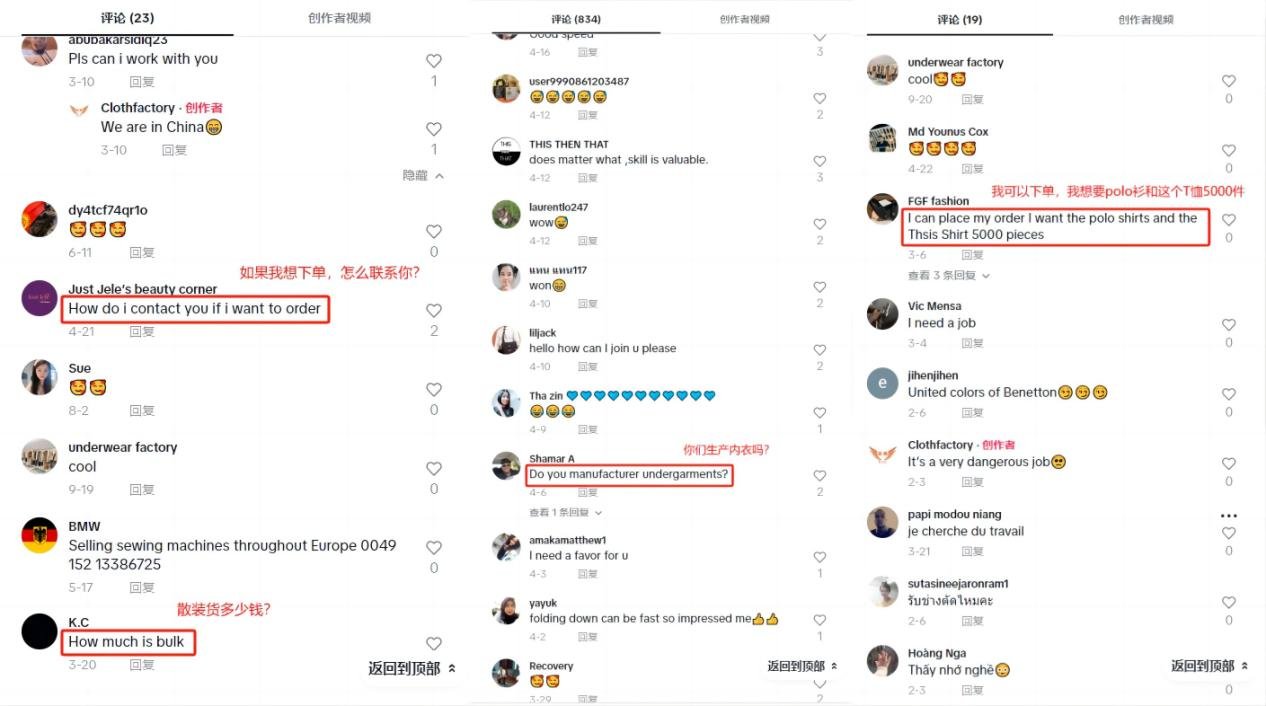This screenshot has height=706, width=1266.
Task: Open Just Jele's beauty corner profile name
Action: pos(143,289)
